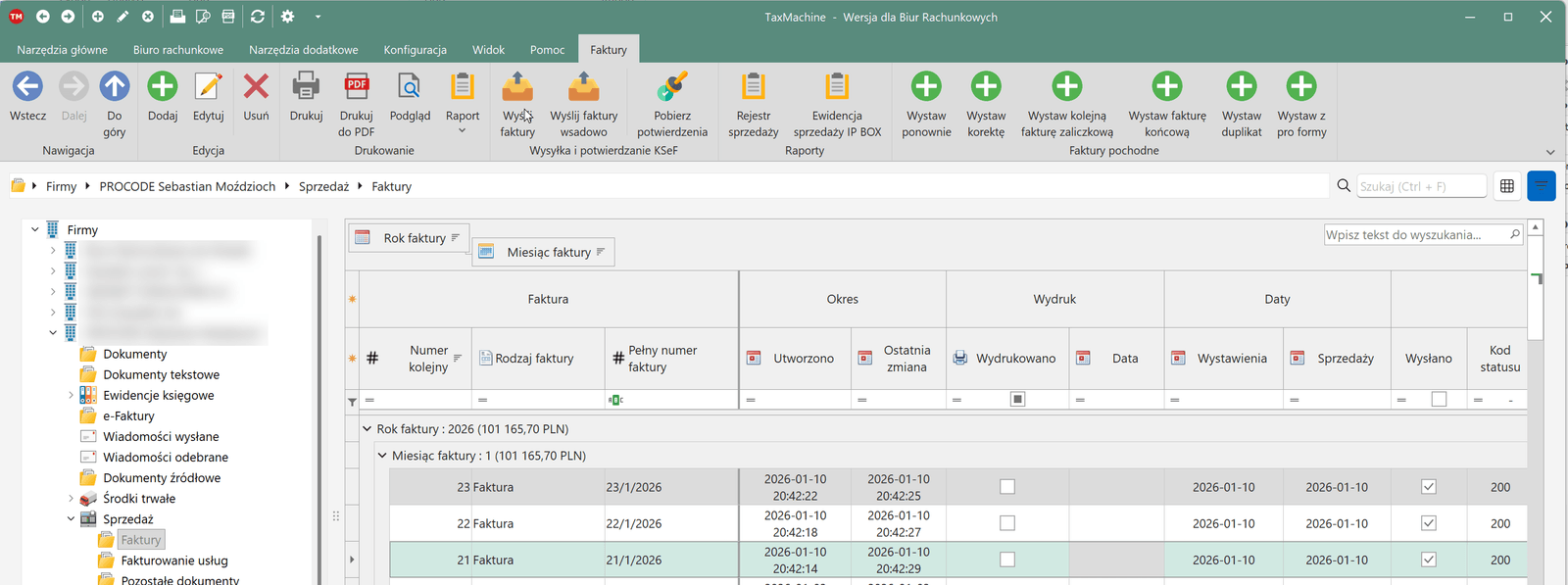This screenshot has height=585, width=1568.
Task: Open the Konfiguracja ribbon tab
Action: tap(415, 50)
